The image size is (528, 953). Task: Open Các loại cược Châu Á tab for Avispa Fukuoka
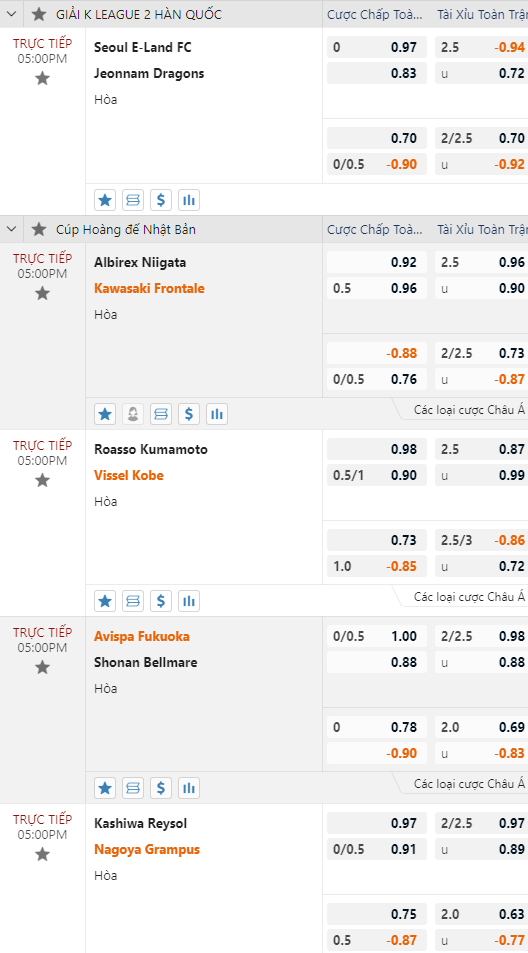click(469, 783)
